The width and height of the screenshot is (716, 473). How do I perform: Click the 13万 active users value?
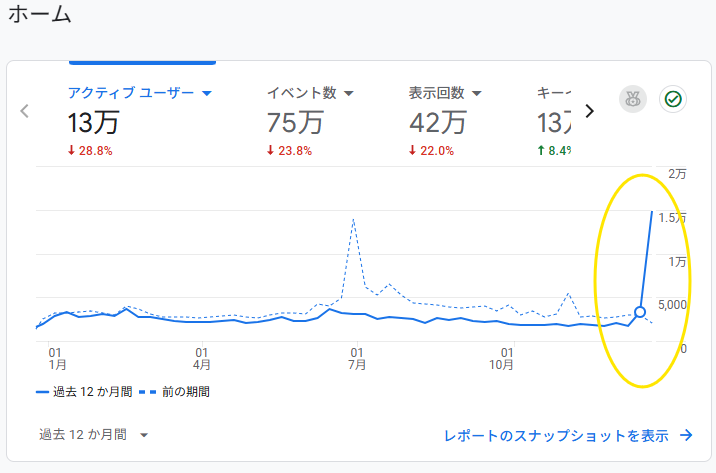(94, 123)
